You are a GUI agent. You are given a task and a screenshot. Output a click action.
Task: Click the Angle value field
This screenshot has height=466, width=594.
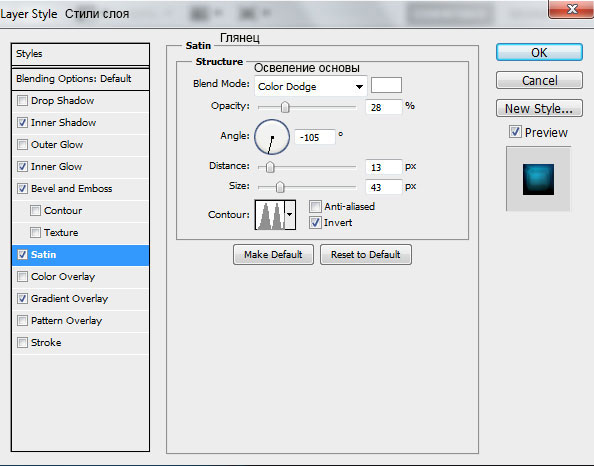315,137
